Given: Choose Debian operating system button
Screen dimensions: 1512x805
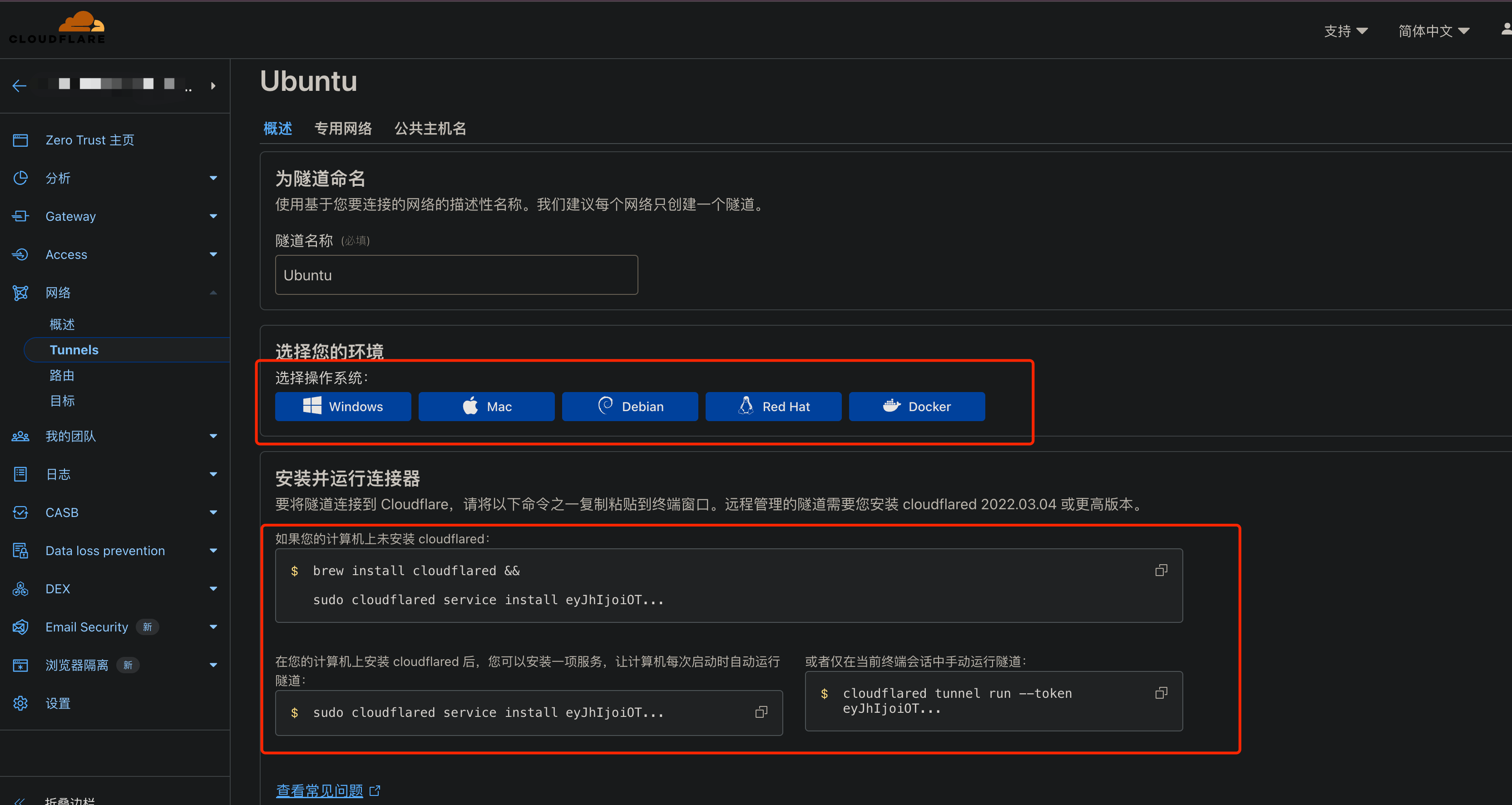Looking at the screenshot, I should click(x=630, y=406).
